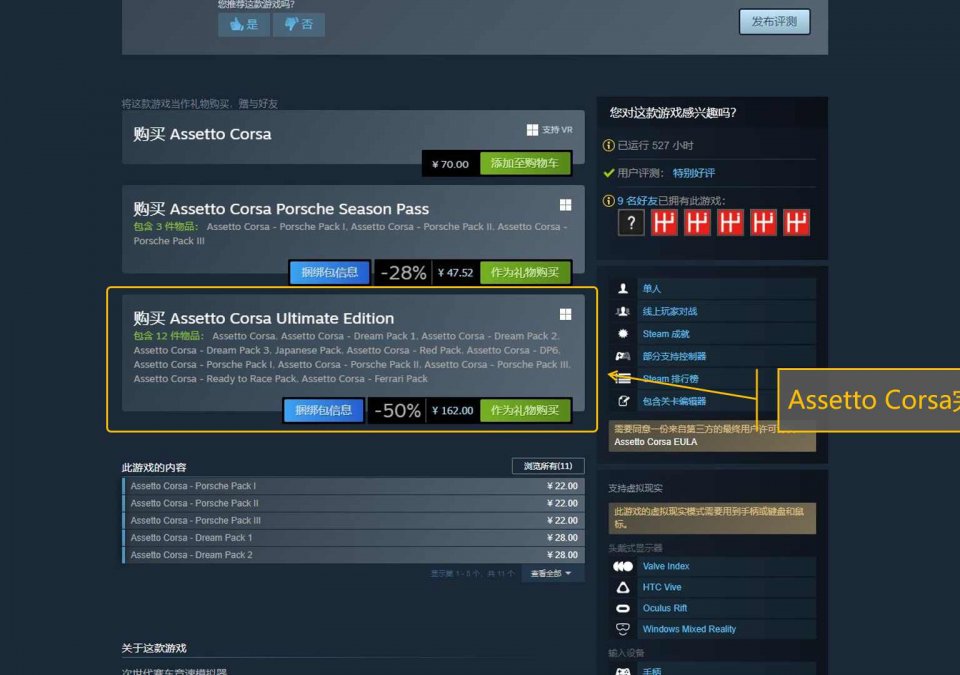Click the 包含 12 件物品 label

(168, 336)
